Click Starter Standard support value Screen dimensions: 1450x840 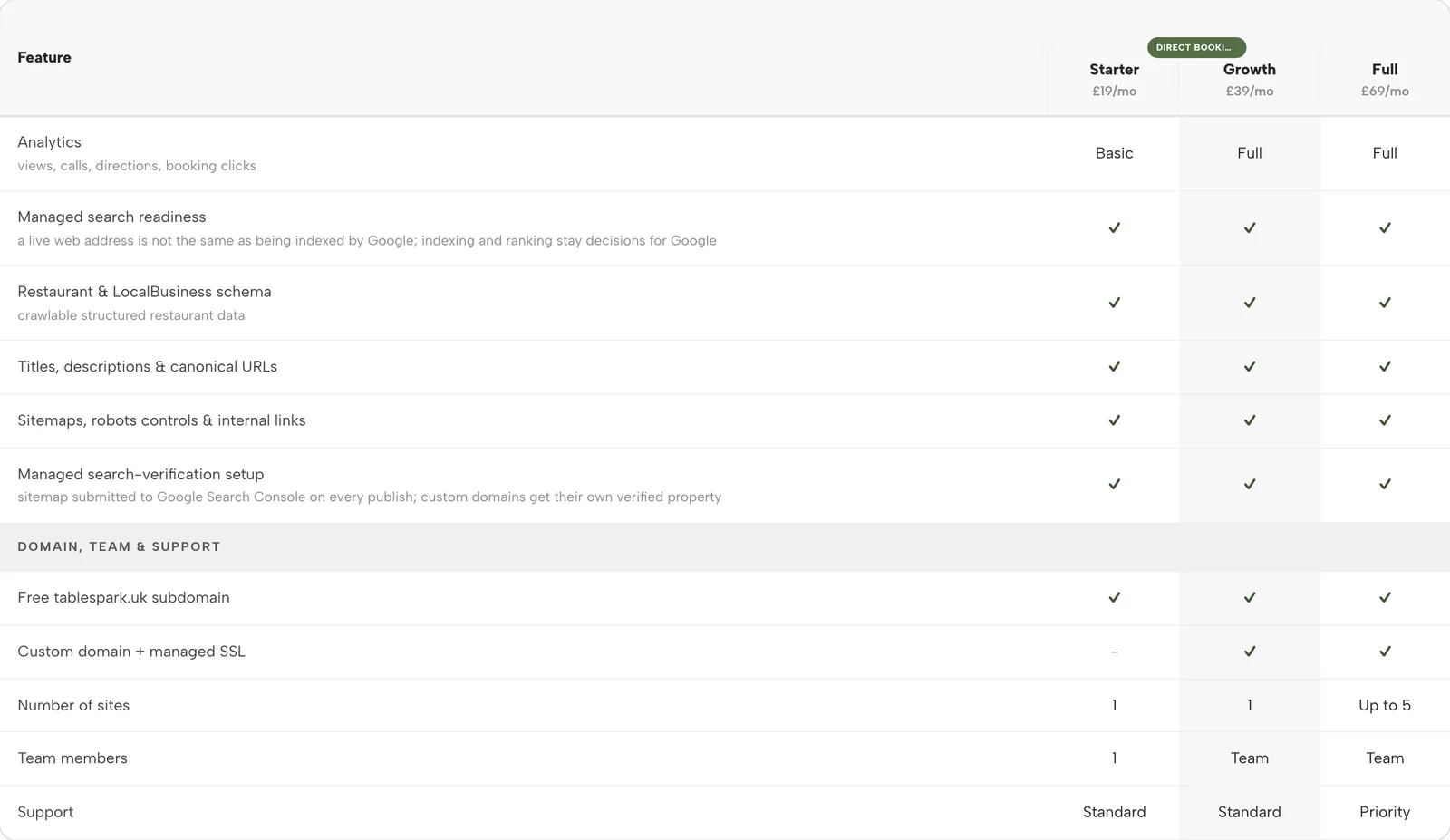coord(1114,812)
